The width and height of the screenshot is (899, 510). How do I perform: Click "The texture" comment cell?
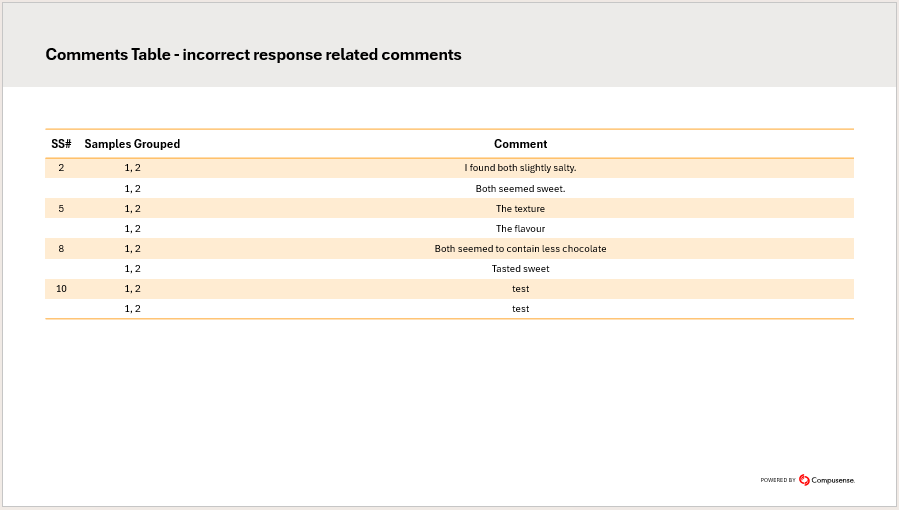(520, 208)
